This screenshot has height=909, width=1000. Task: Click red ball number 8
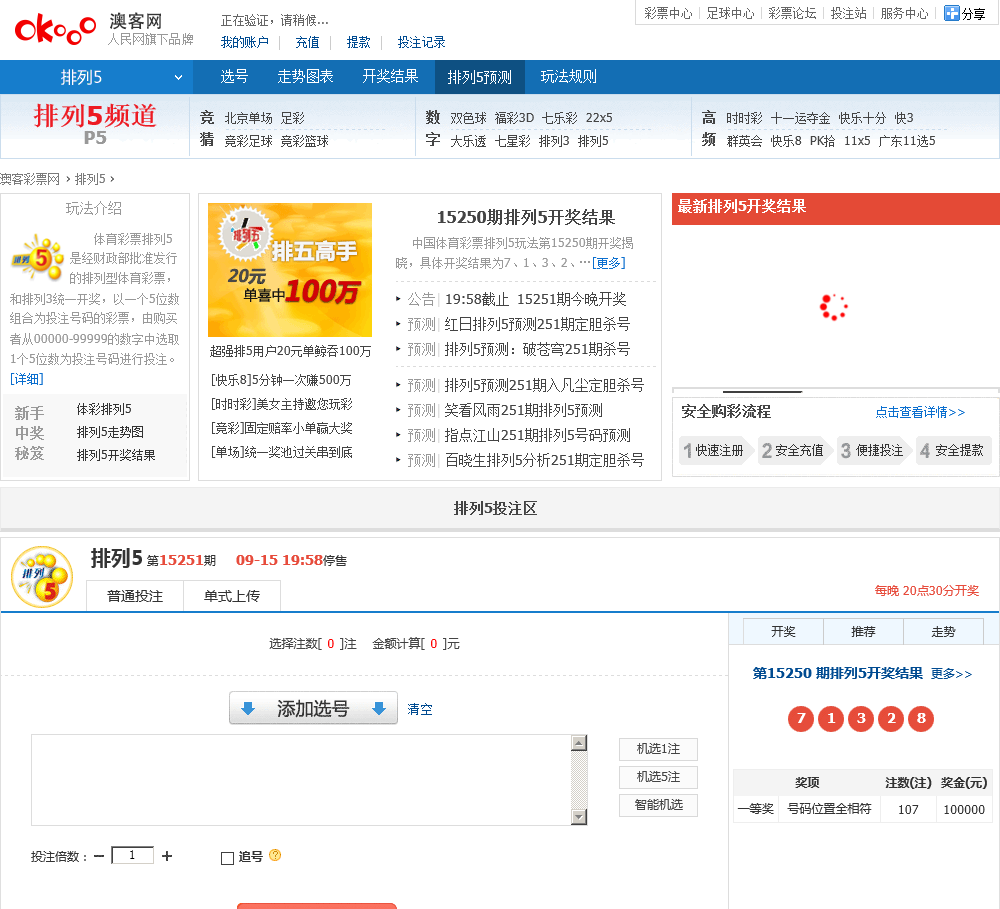point(921,719)
